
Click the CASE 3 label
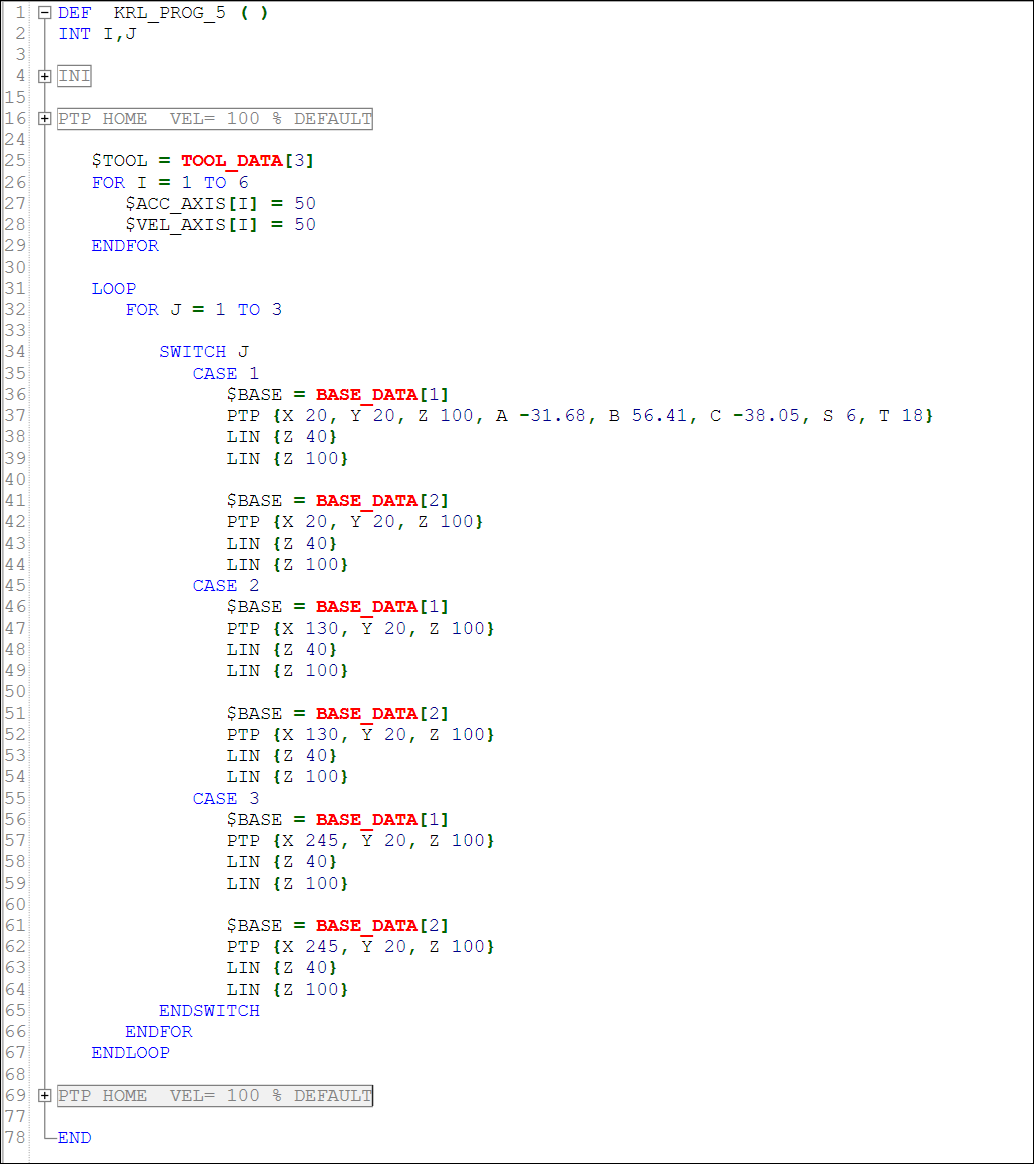(226, 799)
